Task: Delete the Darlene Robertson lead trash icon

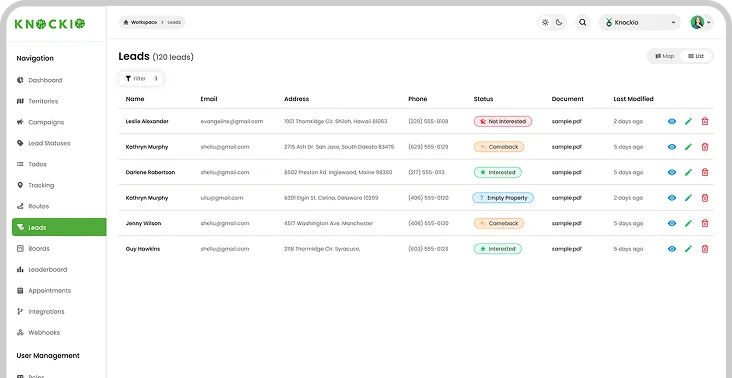Action: pos(705,172)
